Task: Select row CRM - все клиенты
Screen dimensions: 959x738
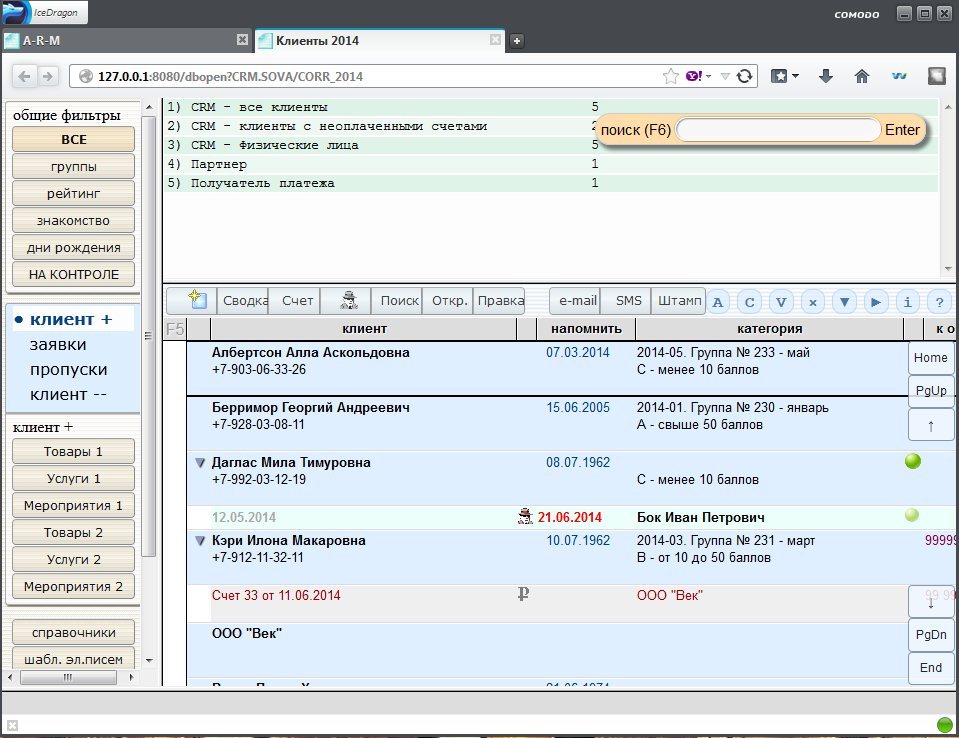Action: (550, 107)
